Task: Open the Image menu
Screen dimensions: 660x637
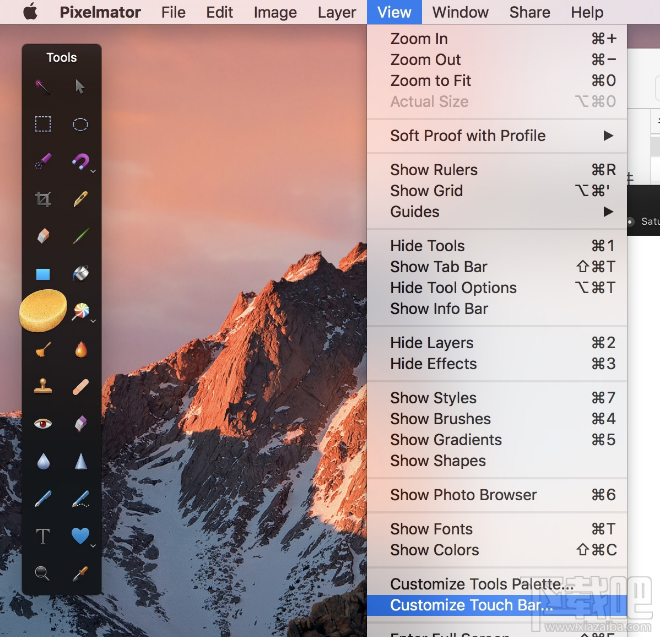Action: [x=275, y=12]
